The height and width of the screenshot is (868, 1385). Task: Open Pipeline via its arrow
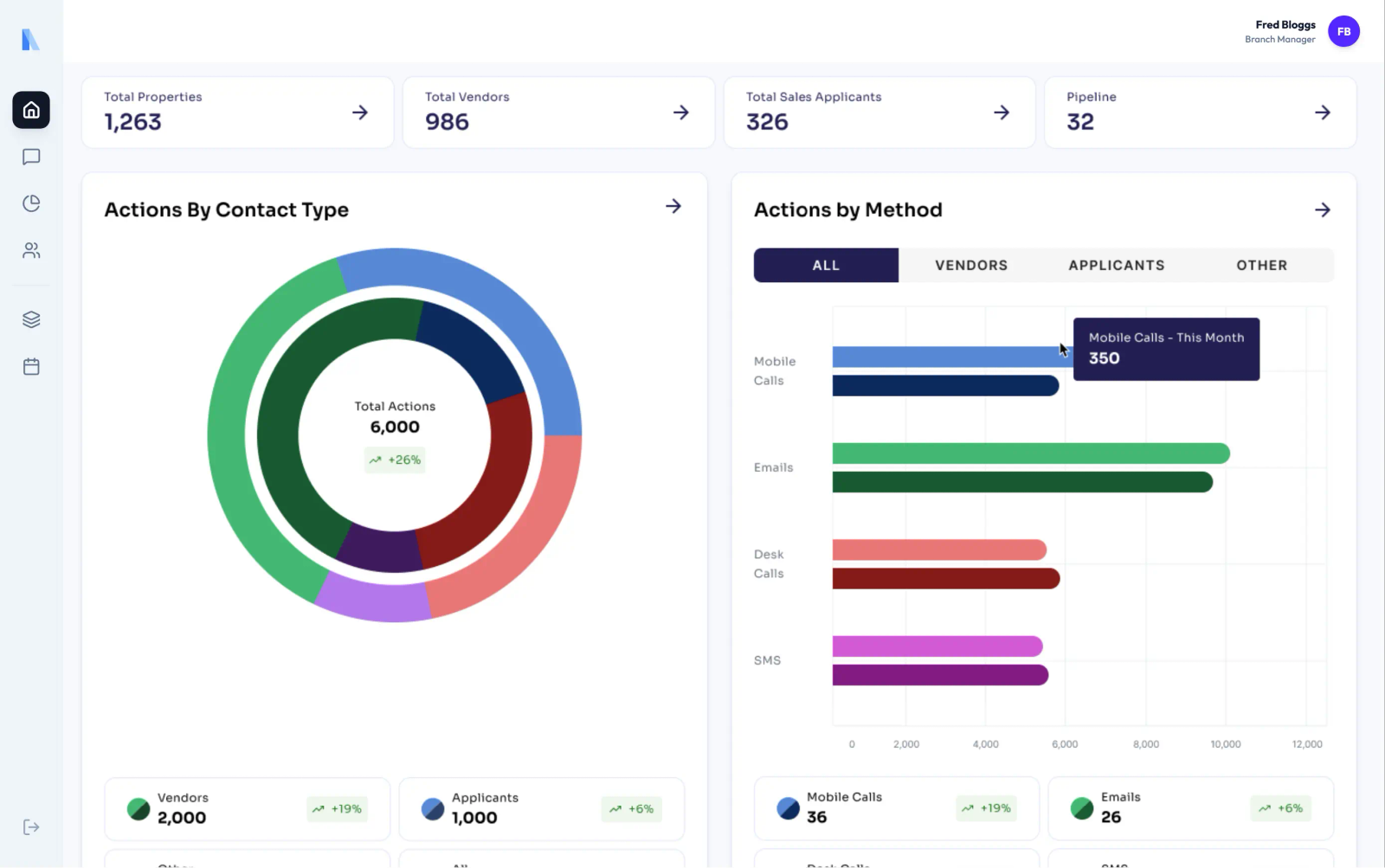(1323, 113)
